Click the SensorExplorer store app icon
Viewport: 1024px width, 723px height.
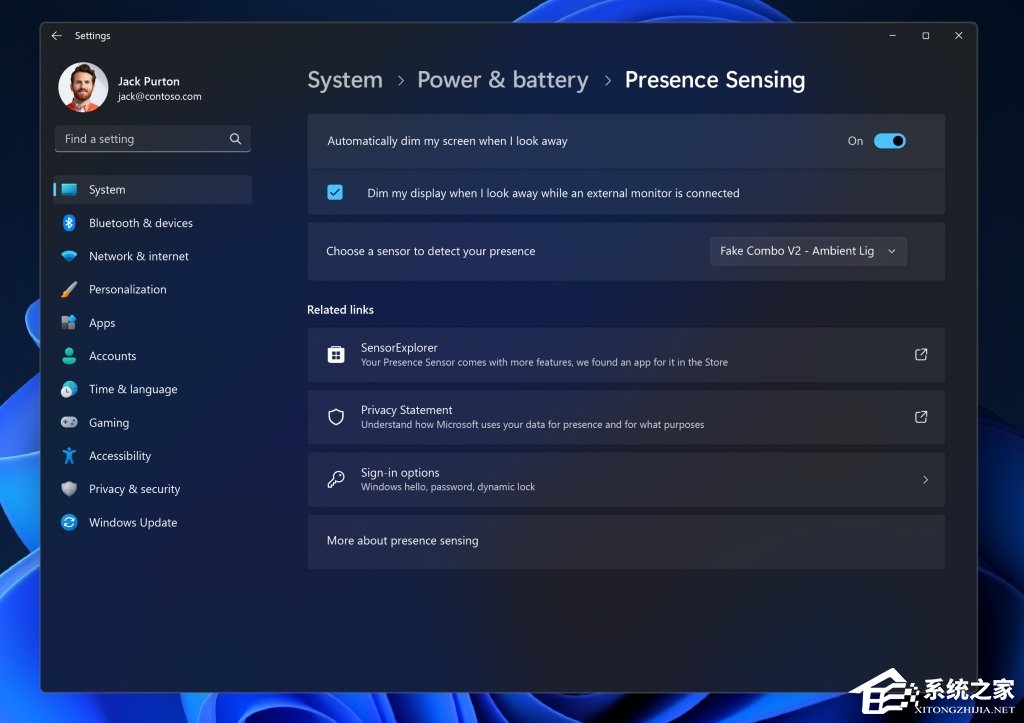click(x=335, y=354)
